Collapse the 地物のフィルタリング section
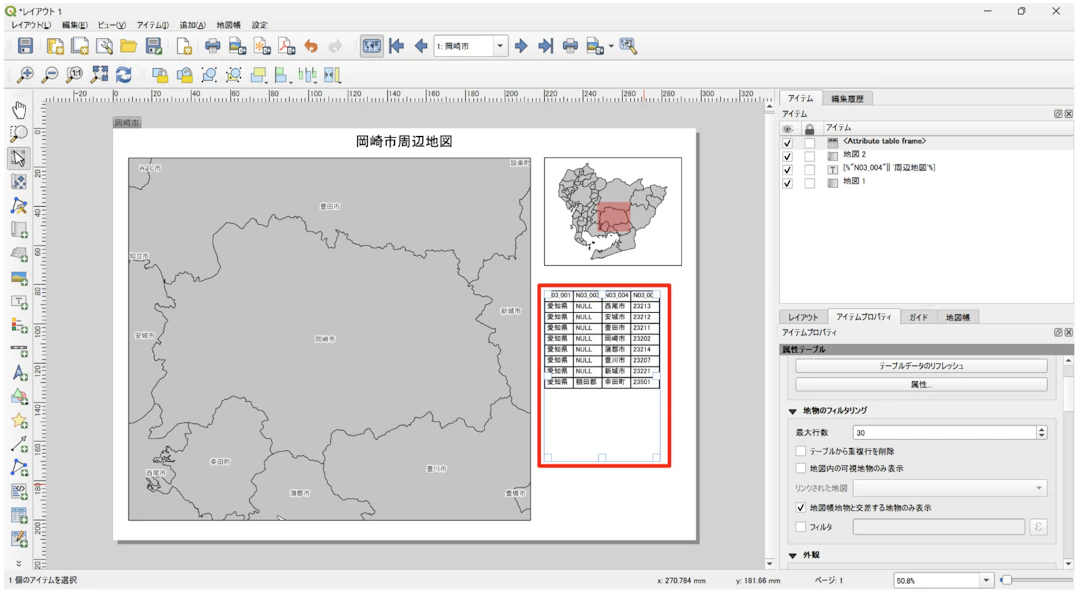This screenshot has height=599, width=1080. (x=793, y=411)
